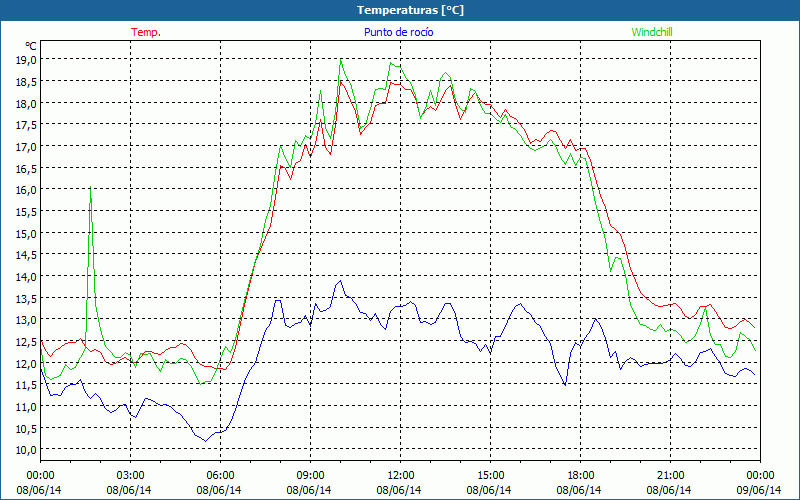Click the 14,5 y-axis value

click(27, 255)
